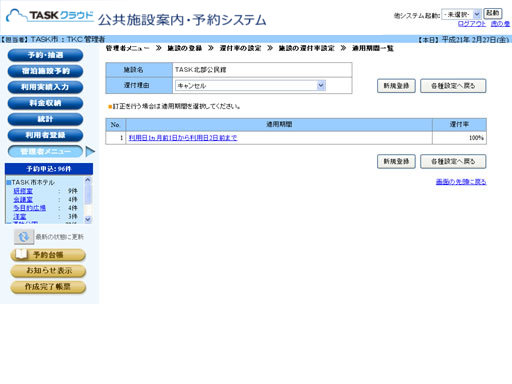The width and height of the screenshot is (512, 384).
Task: Open the 利用実績入力 menu
Action: coord(45,87)
